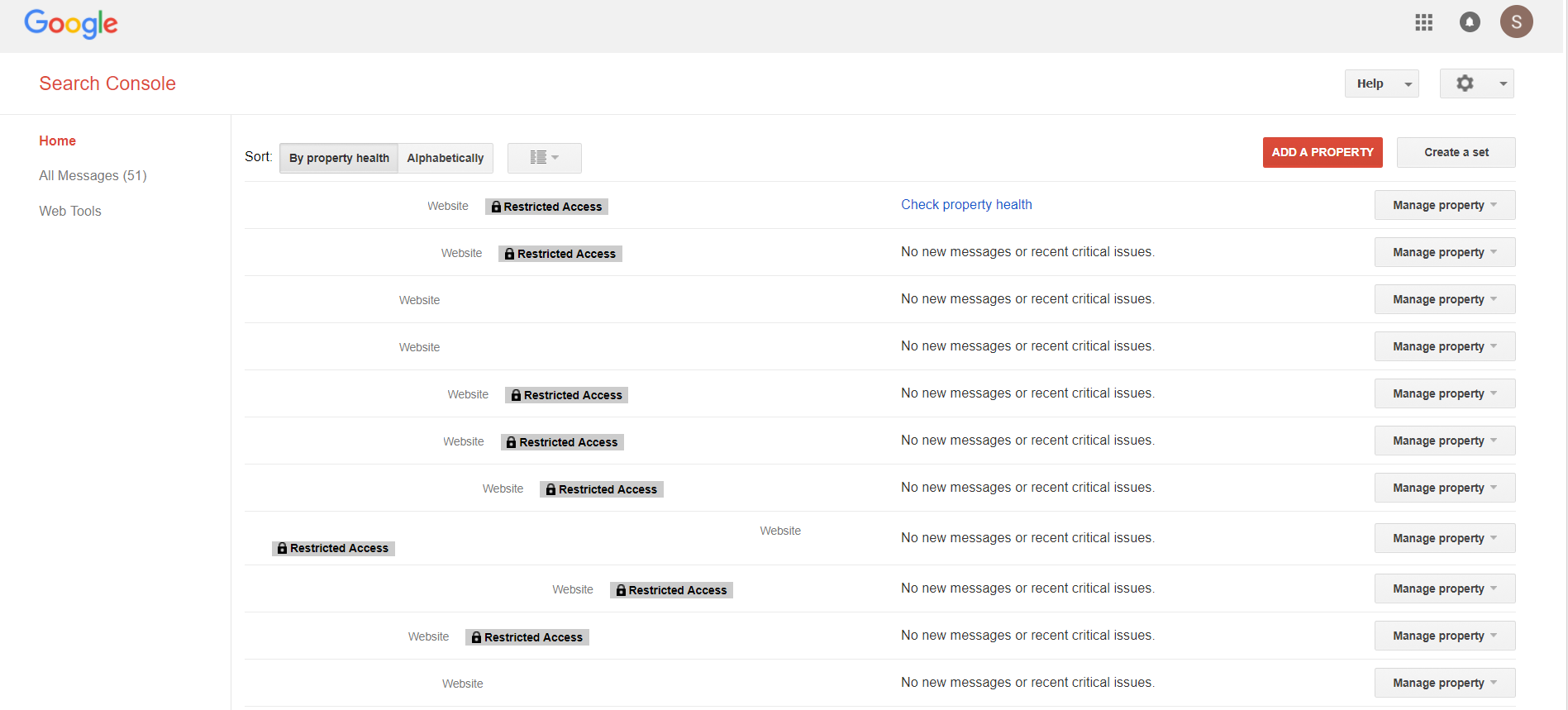
Task: Open the notifications bell icon
Action: pos(1470,22)
